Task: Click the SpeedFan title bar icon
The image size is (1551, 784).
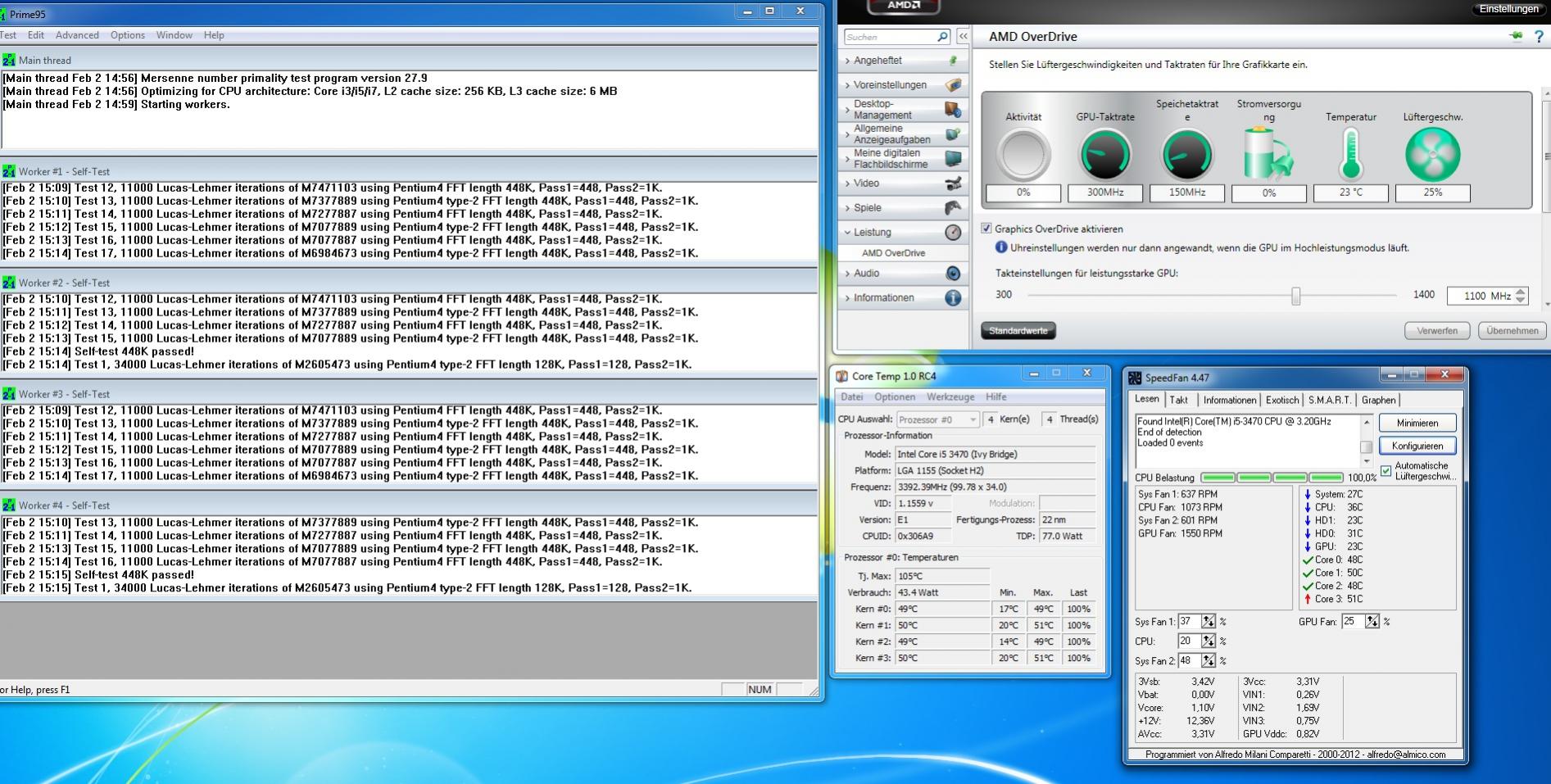Action: (1135, 378)
